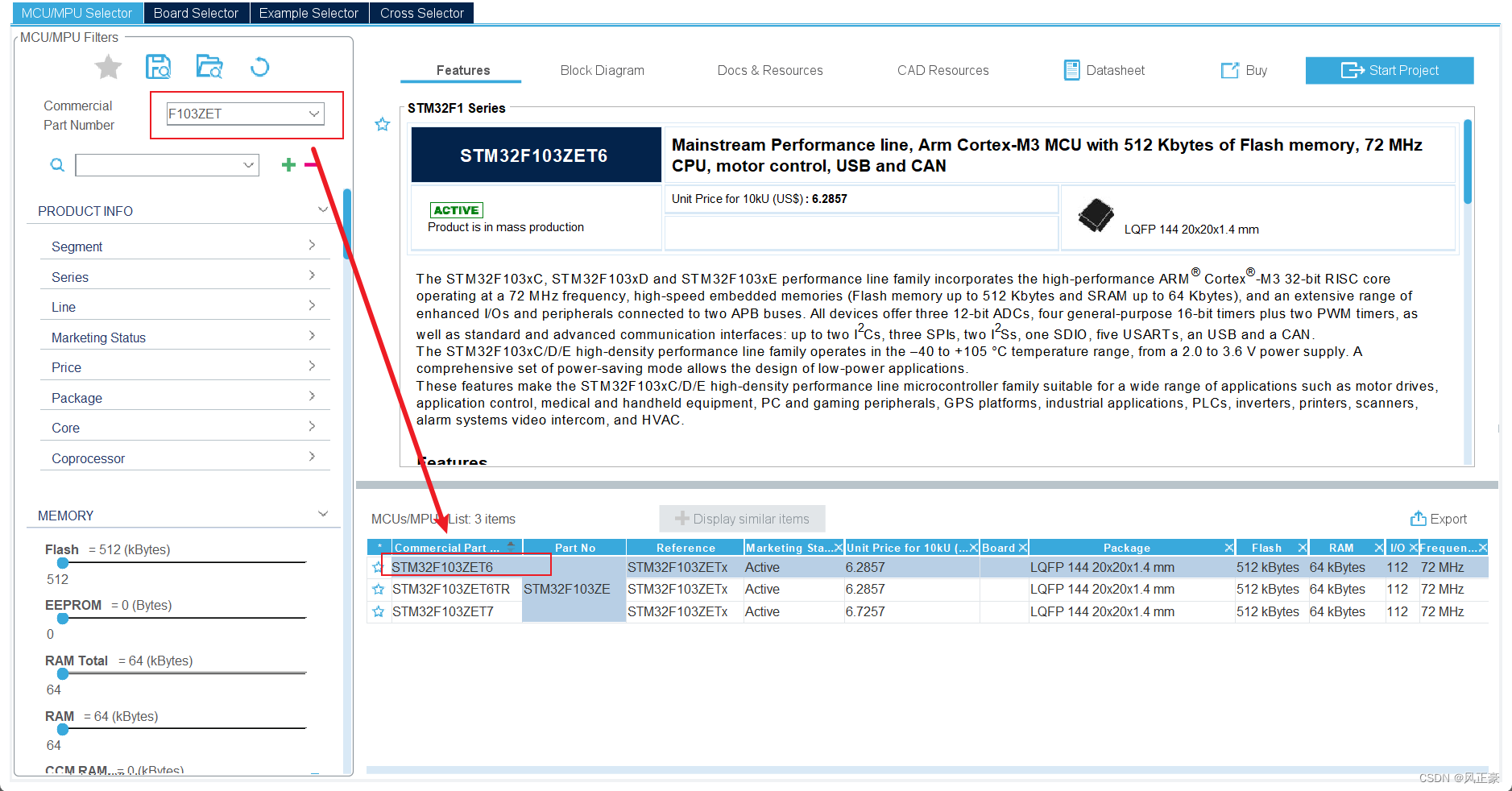Star the STM32F103ZET7 row in list
The image size is (1512, 791).
click(378, 612)
